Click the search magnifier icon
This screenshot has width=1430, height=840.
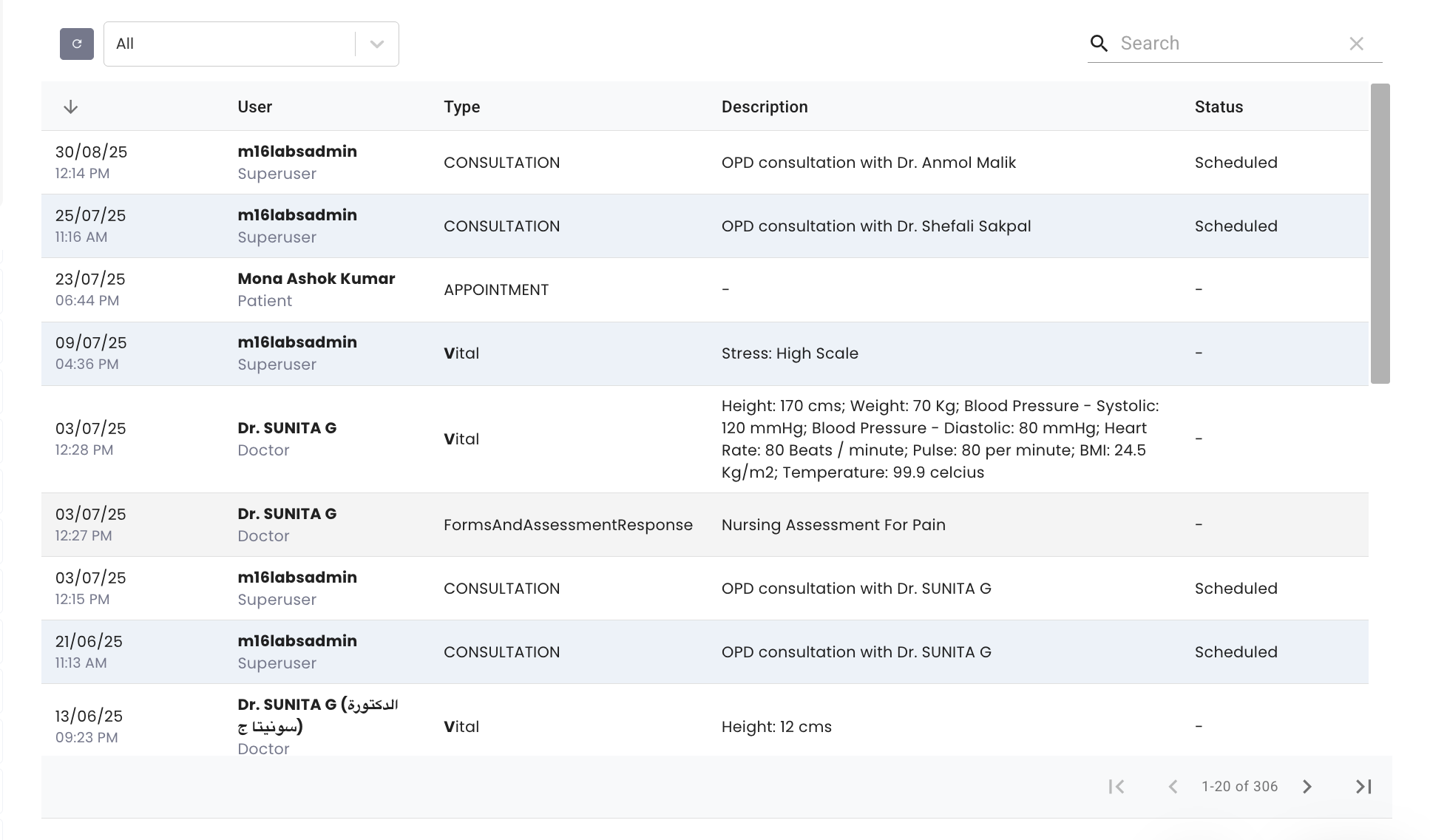[x=1099, y=44]
